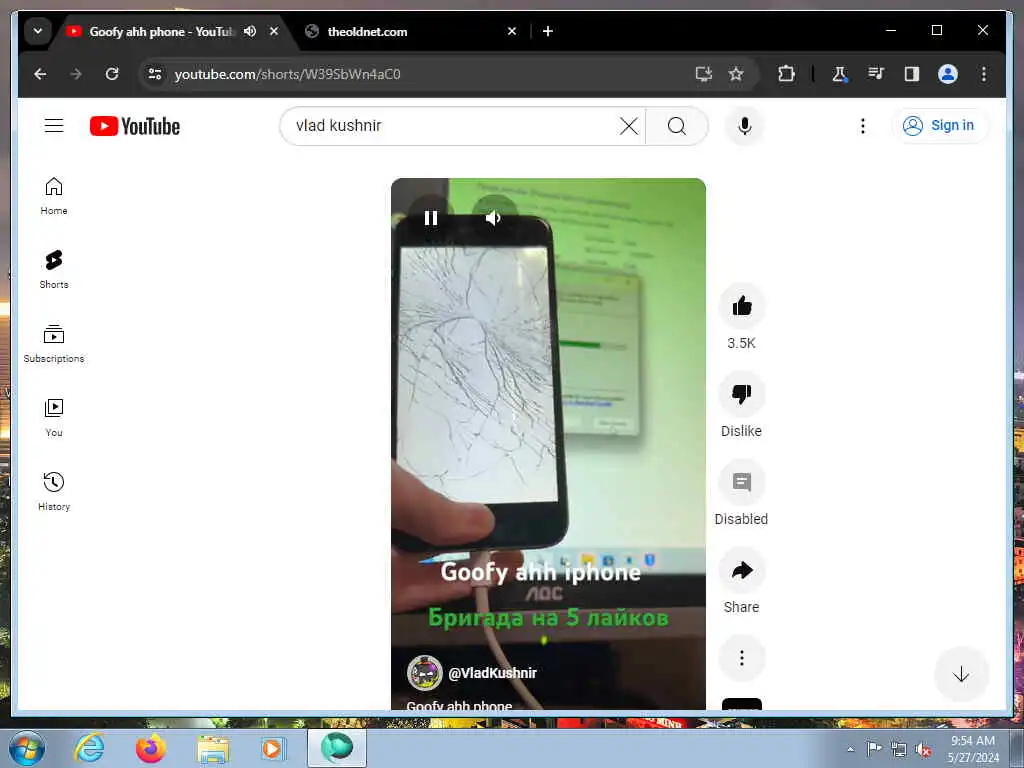Open the Chrome three-dot menu
Screen dimensions: 1024x768
(x=984, y=74)
